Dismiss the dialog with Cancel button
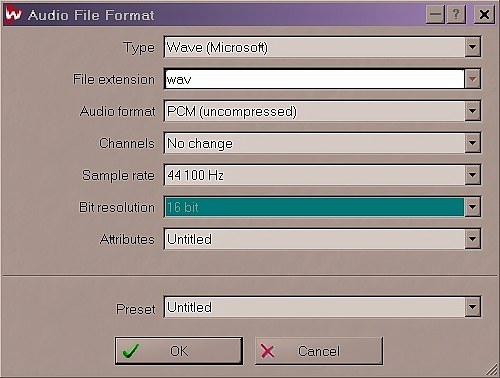 [319, 351]
